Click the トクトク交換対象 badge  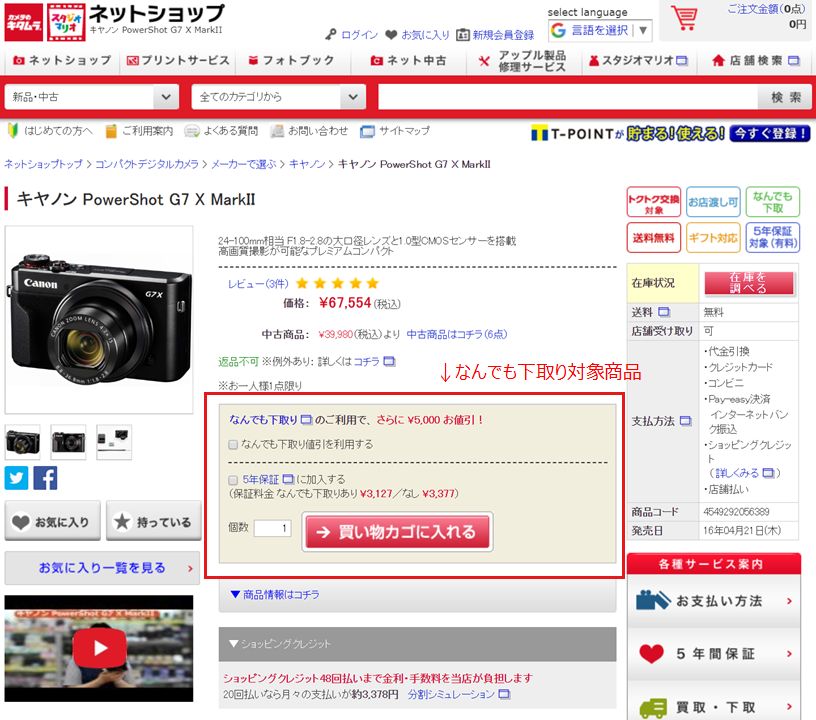[x=654, y=202]
